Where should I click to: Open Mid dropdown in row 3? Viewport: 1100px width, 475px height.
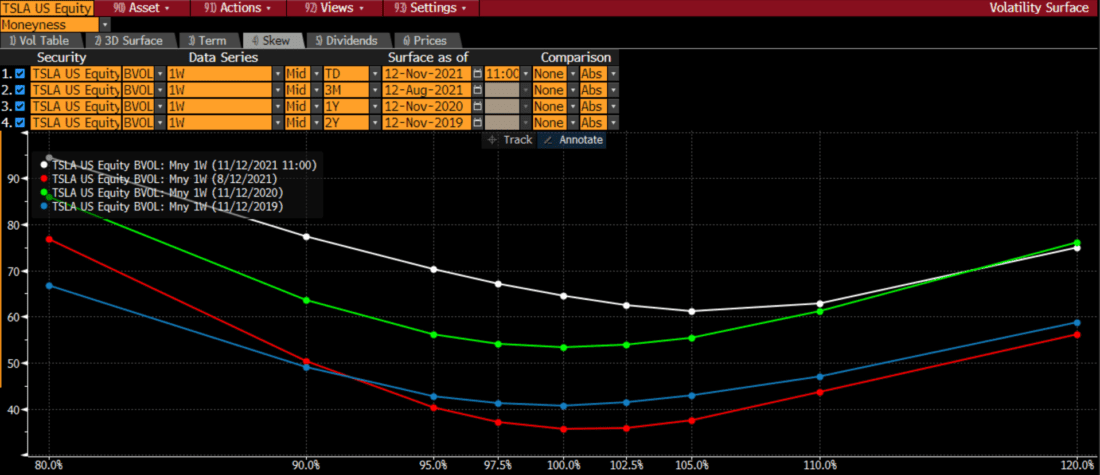click(x=315, y=107)
